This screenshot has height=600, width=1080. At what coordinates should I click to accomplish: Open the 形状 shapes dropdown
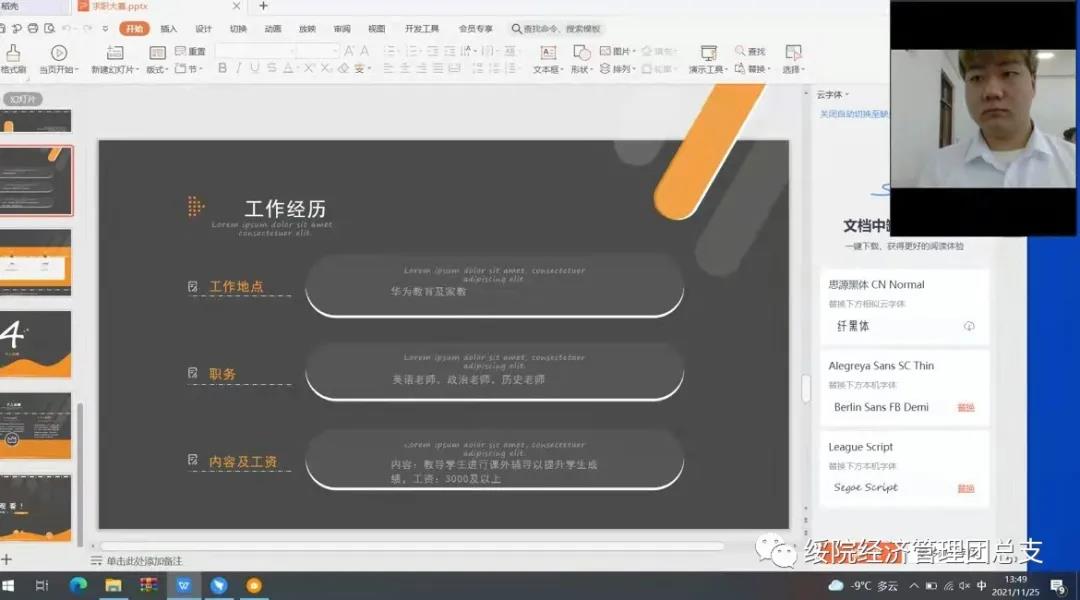click(591, 70)
